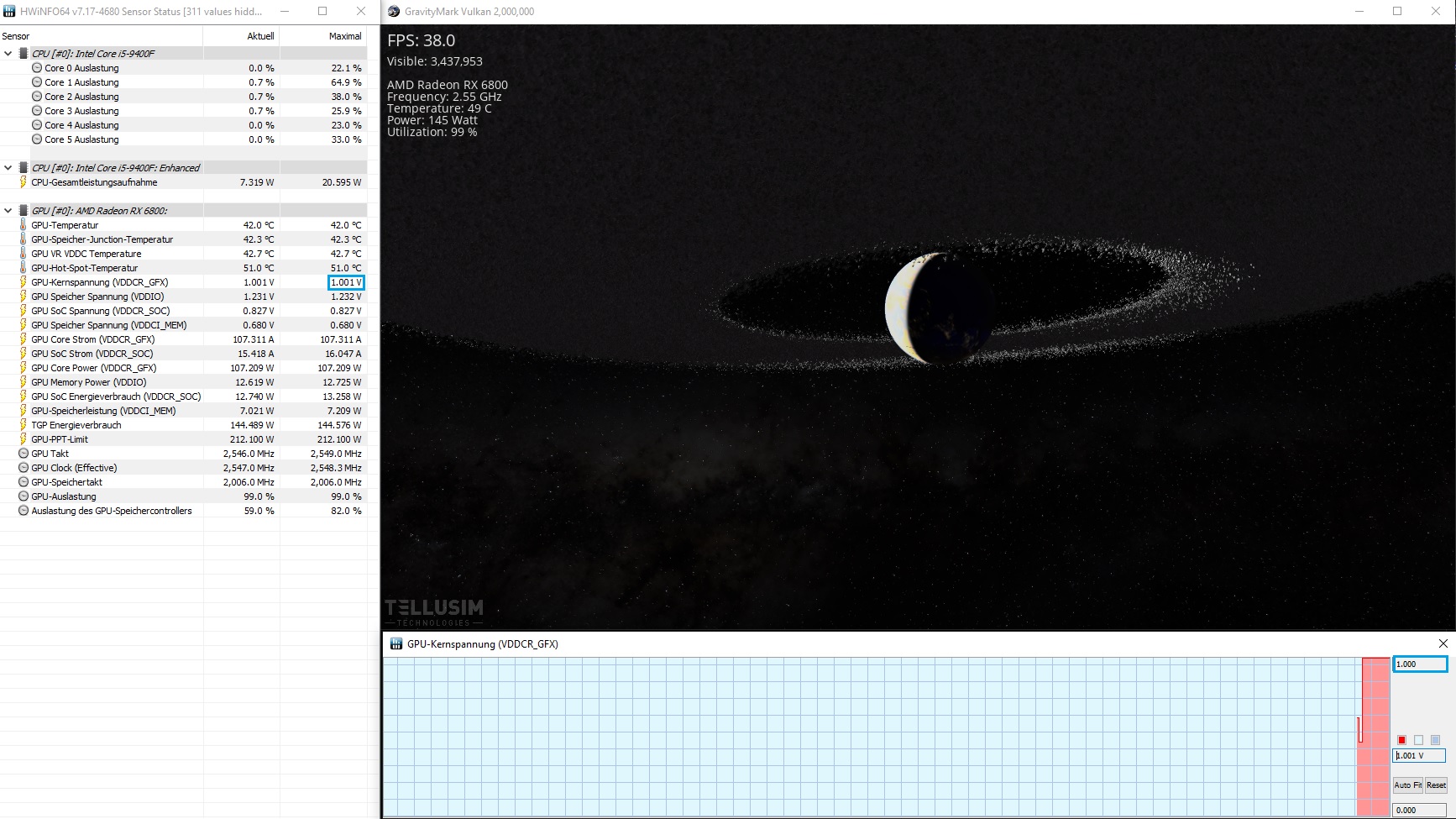Close the GPU-Kernspannung graph window
Viewport: 1456px width, 819px height.
[1443, 643]
